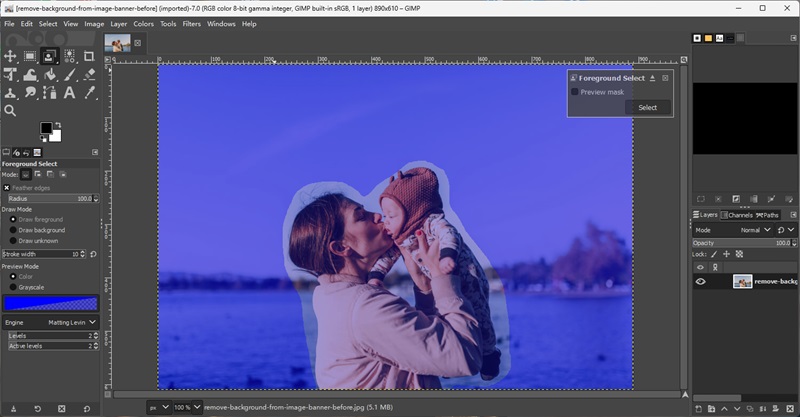Choose Color preview mode
Viewport: 800px width, 417px height.
pos(13,277)
